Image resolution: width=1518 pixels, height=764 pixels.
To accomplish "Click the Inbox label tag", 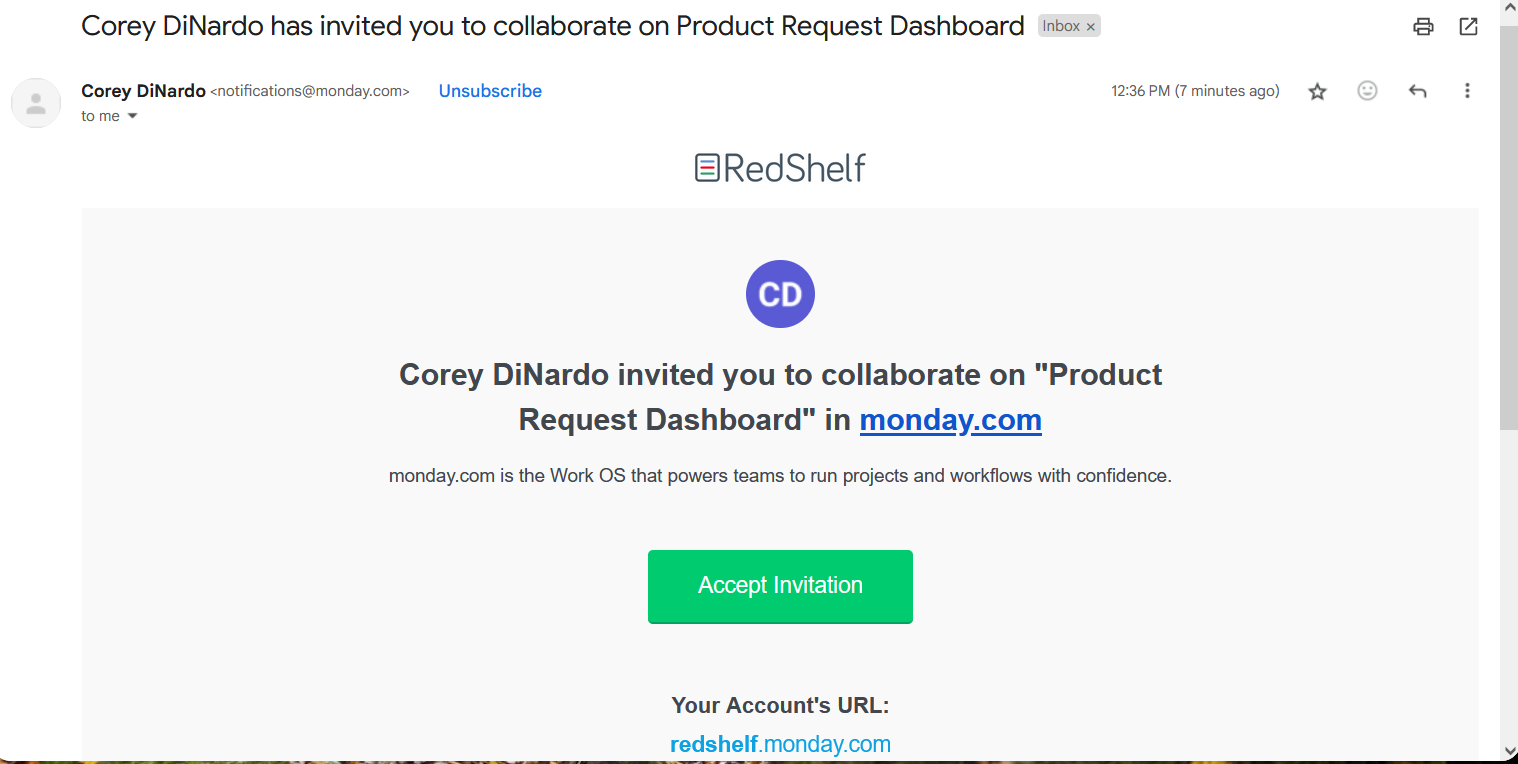I will point(1060,27).
